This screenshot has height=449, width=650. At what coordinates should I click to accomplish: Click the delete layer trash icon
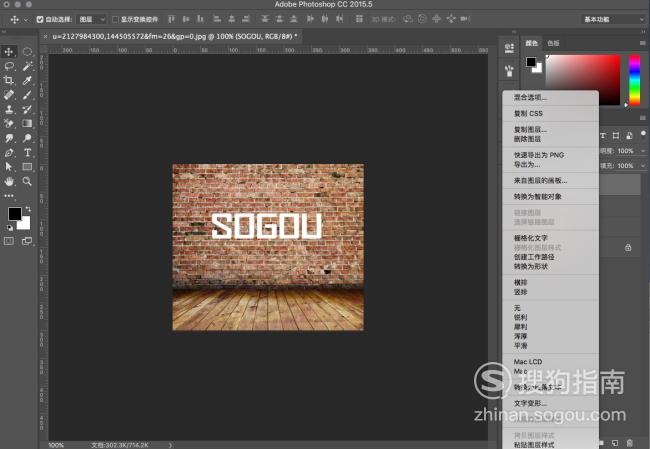tap(630, 443)
